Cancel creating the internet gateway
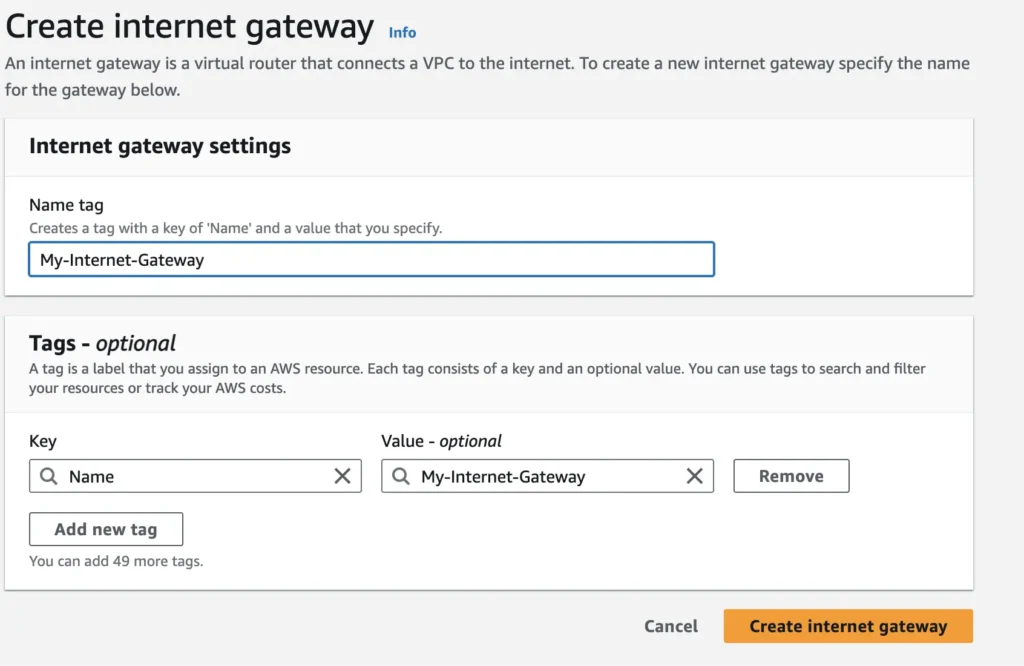The image size is (1024, 666). click(671, 626)
